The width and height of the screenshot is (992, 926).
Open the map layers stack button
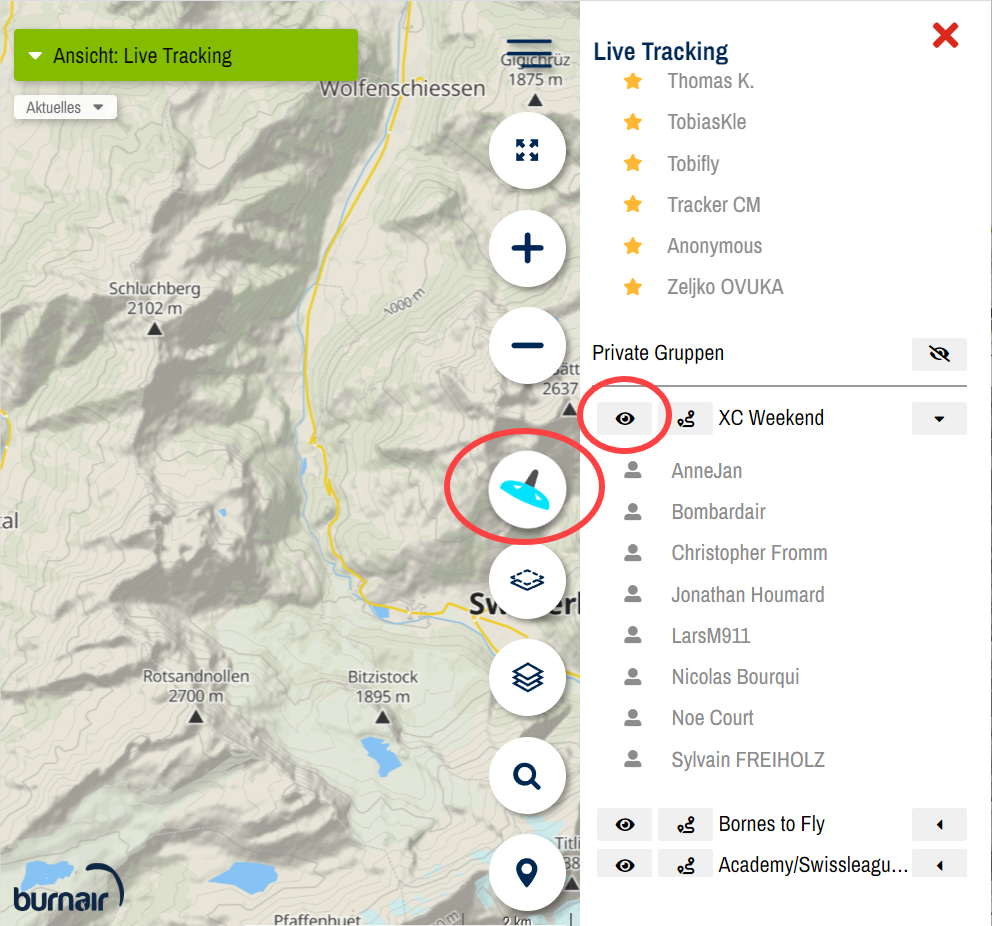(x=527, y=678)
